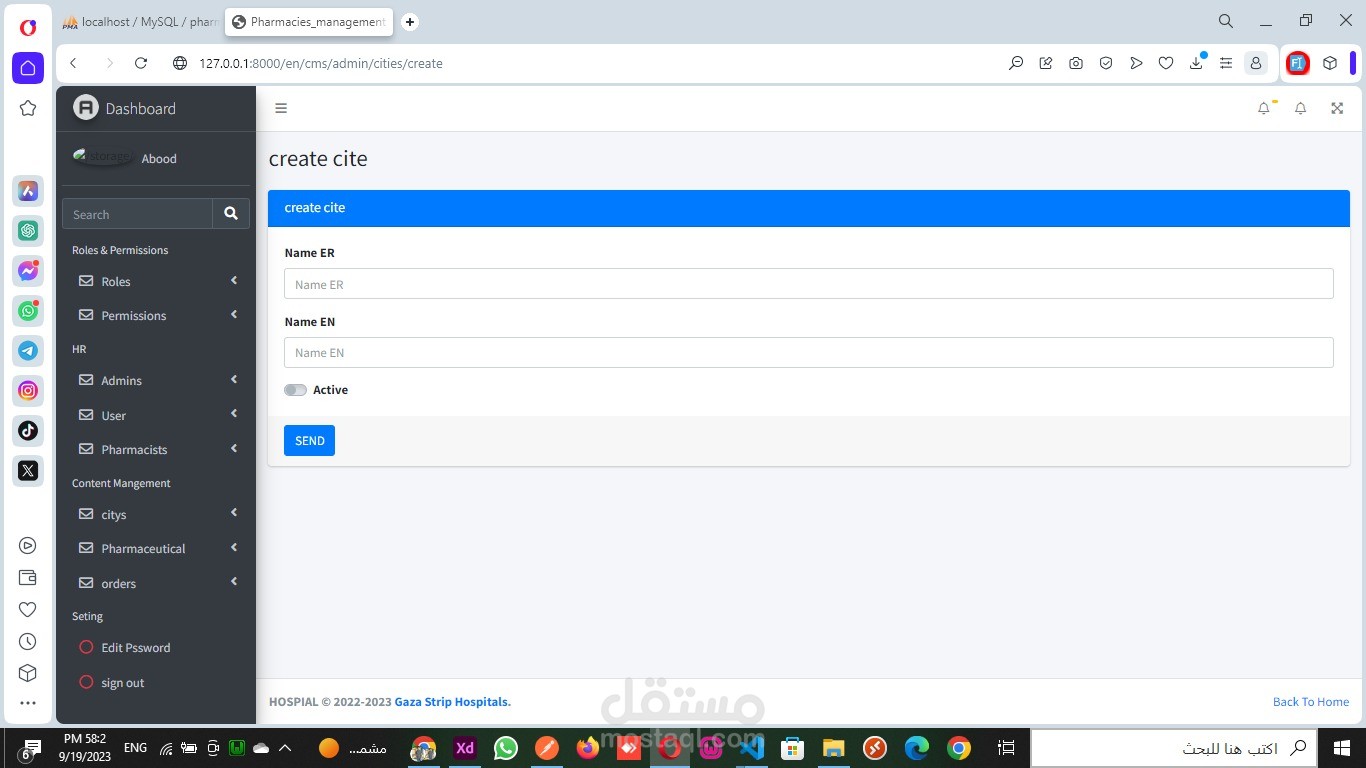Open X (Twitter) in the Opera sidebar

click(28, 470)
